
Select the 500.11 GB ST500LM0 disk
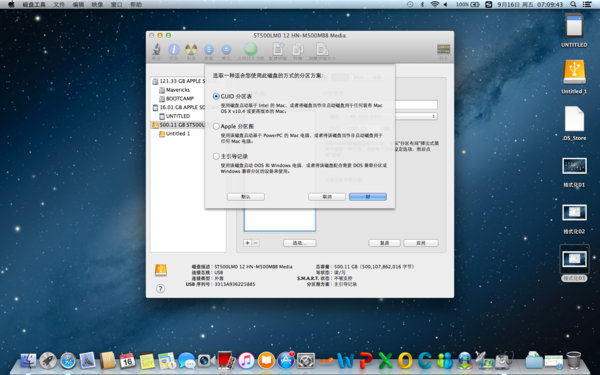[x=178, y=125]
